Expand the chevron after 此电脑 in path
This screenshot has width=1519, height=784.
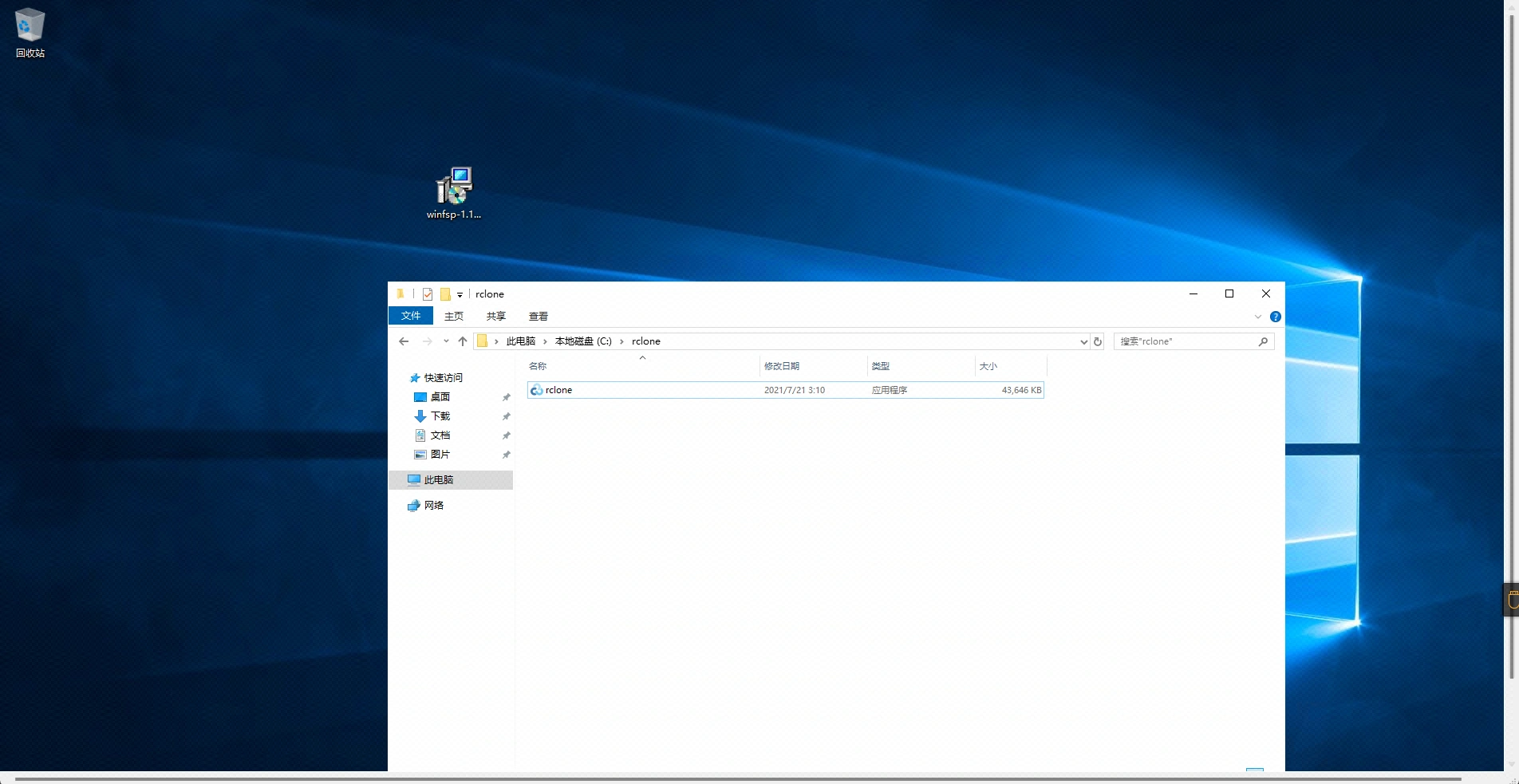[546, 341]
